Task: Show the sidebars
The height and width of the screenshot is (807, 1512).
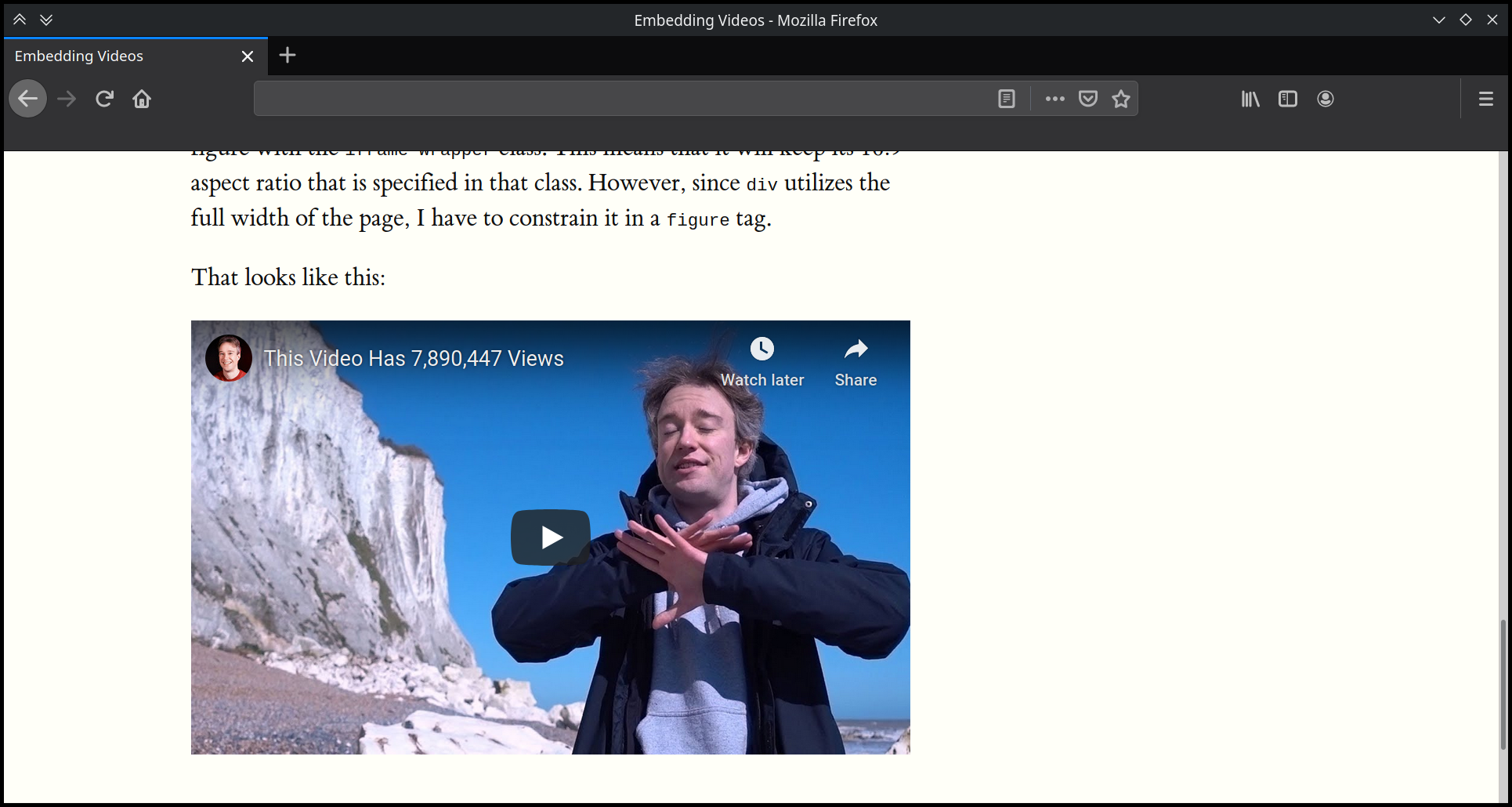Action: (x=1288, y=99)
